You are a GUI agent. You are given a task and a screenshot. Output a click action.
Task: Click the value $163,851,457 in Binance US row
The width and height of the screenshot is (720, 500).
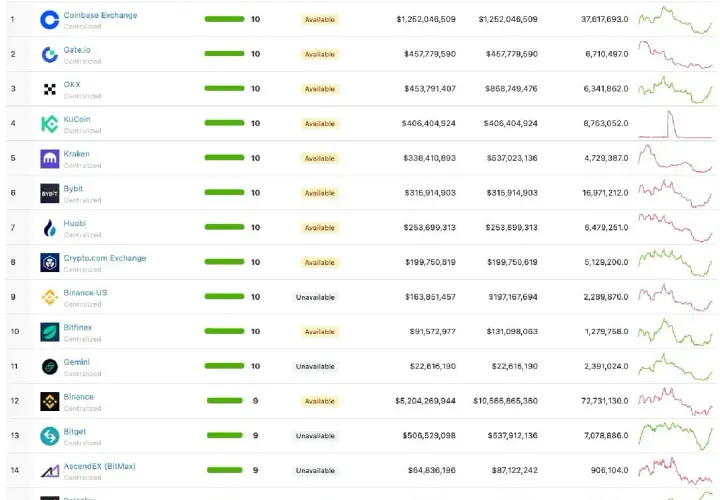430,297
